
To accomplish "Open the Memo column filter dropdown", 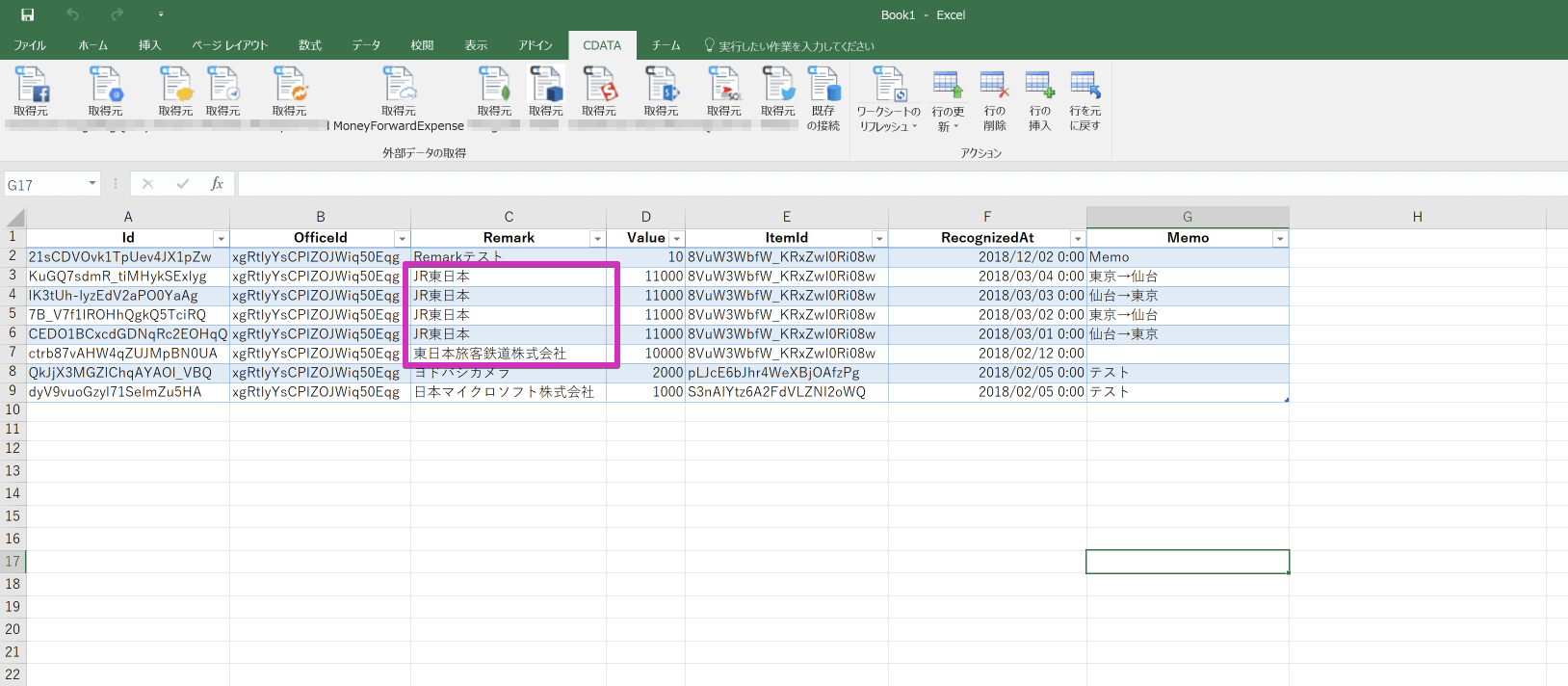I will (x=1279, y=239).
